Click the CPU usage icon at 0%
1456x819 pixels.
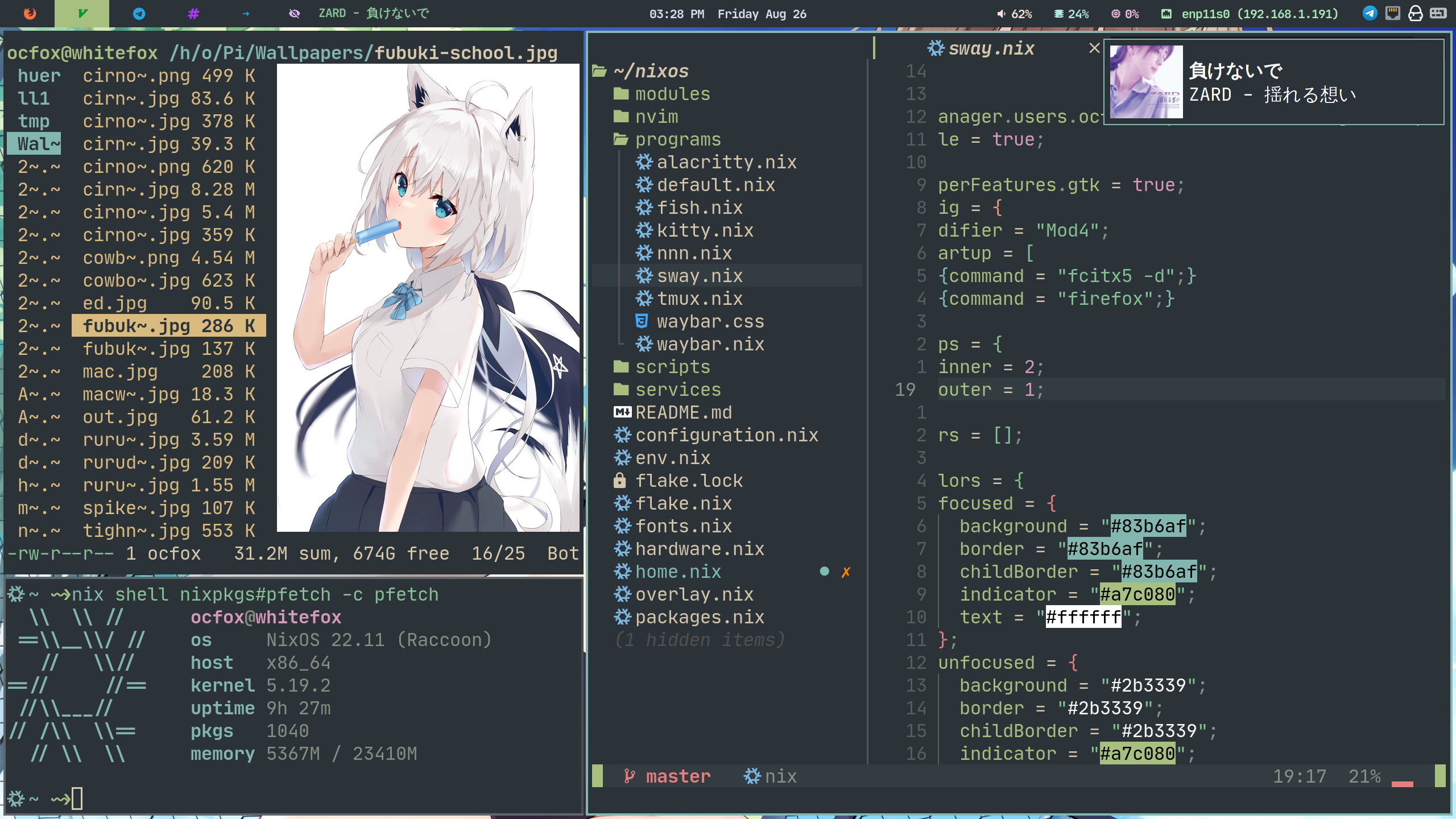1115,14
